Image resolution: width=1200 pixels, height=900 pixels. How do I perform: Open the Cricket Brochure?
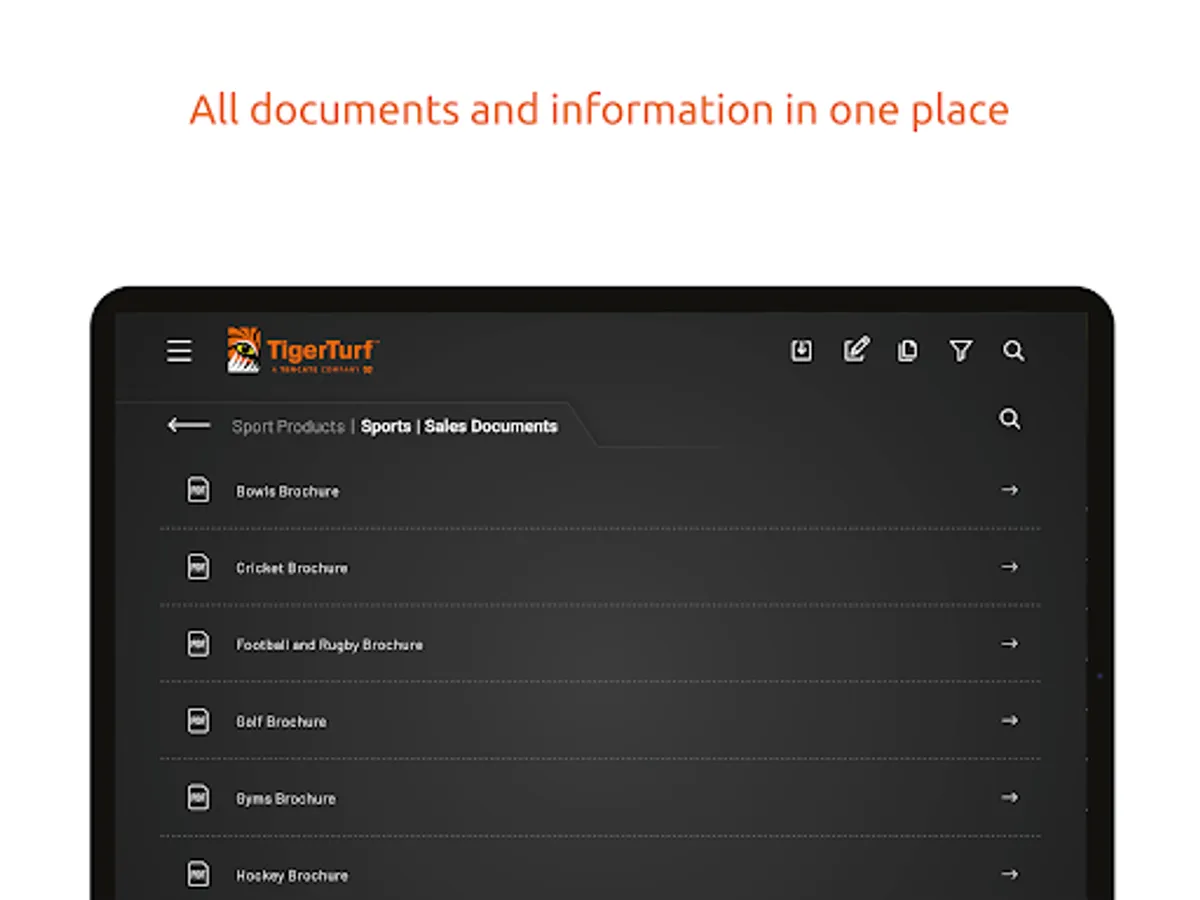point(600,567)
